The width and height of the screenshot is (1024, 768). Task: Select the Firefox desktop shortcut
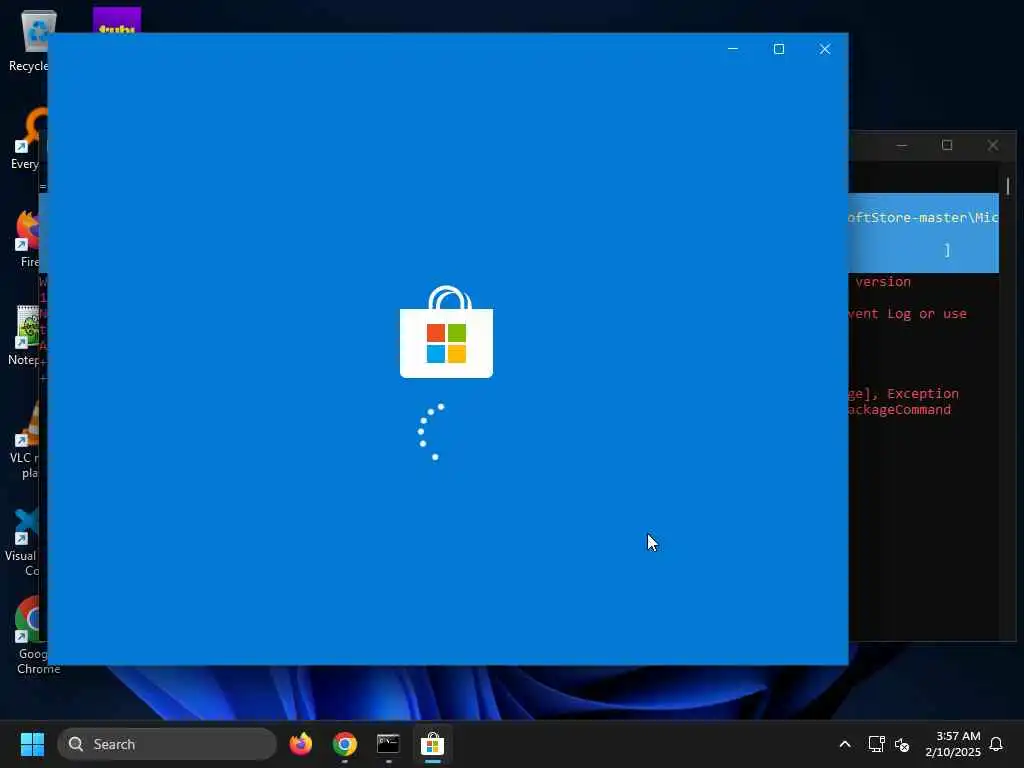click(x=29, y=238)
